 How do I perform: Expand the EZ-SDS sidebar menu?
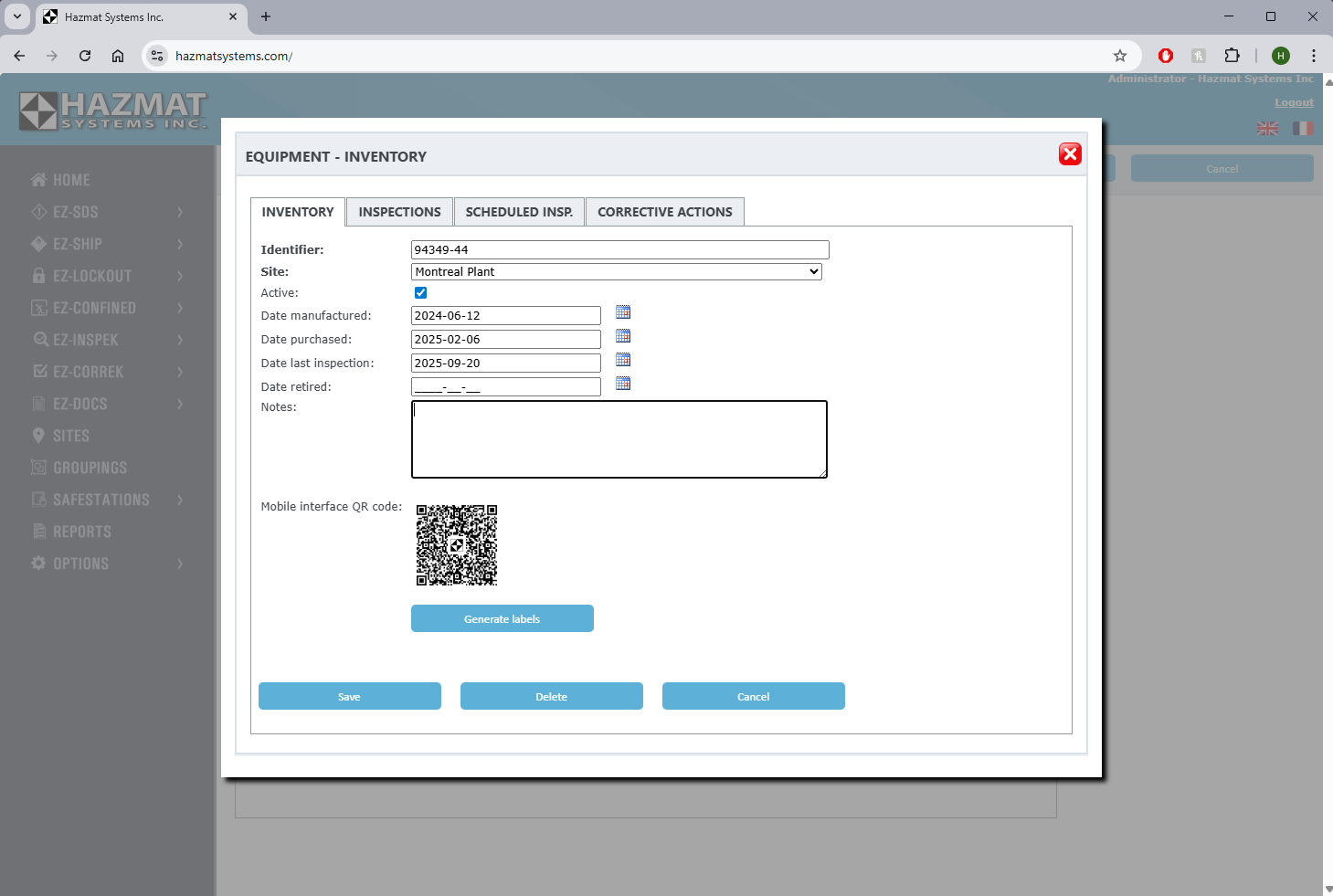coord(108,212)
